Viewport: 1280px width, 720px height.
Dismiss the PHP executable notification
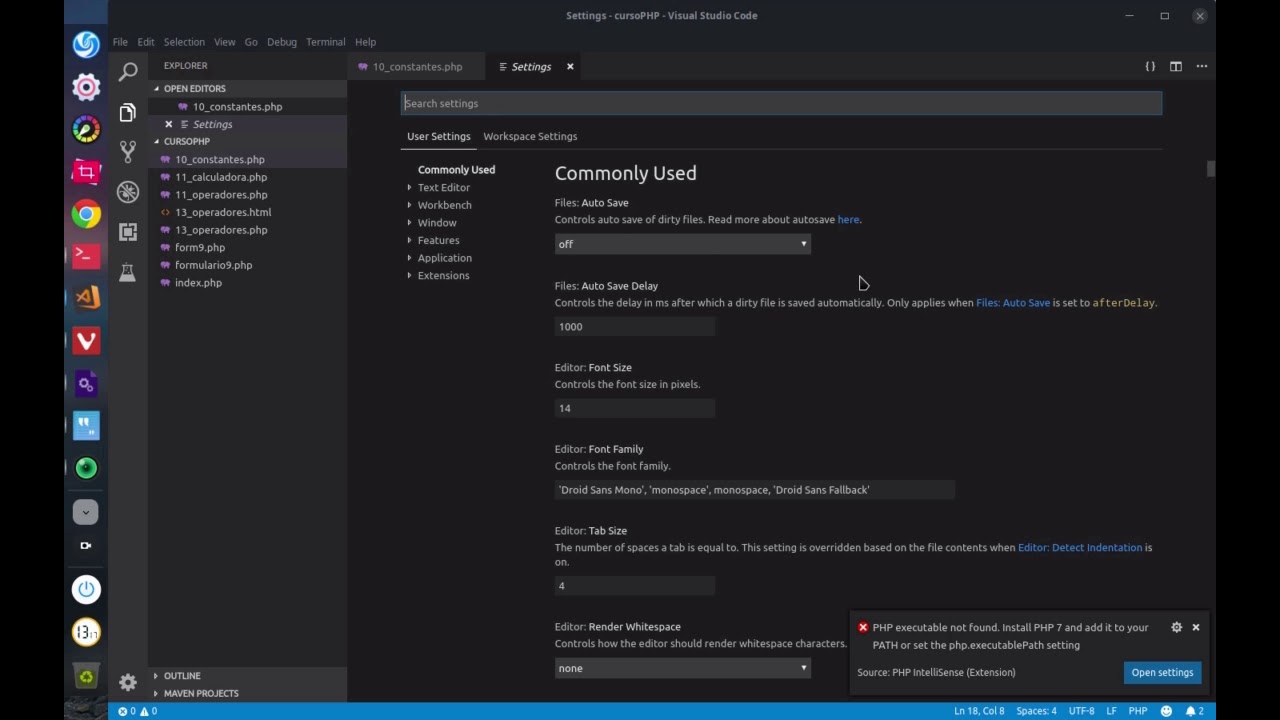pyautogui.click(x=1195, y=627)
